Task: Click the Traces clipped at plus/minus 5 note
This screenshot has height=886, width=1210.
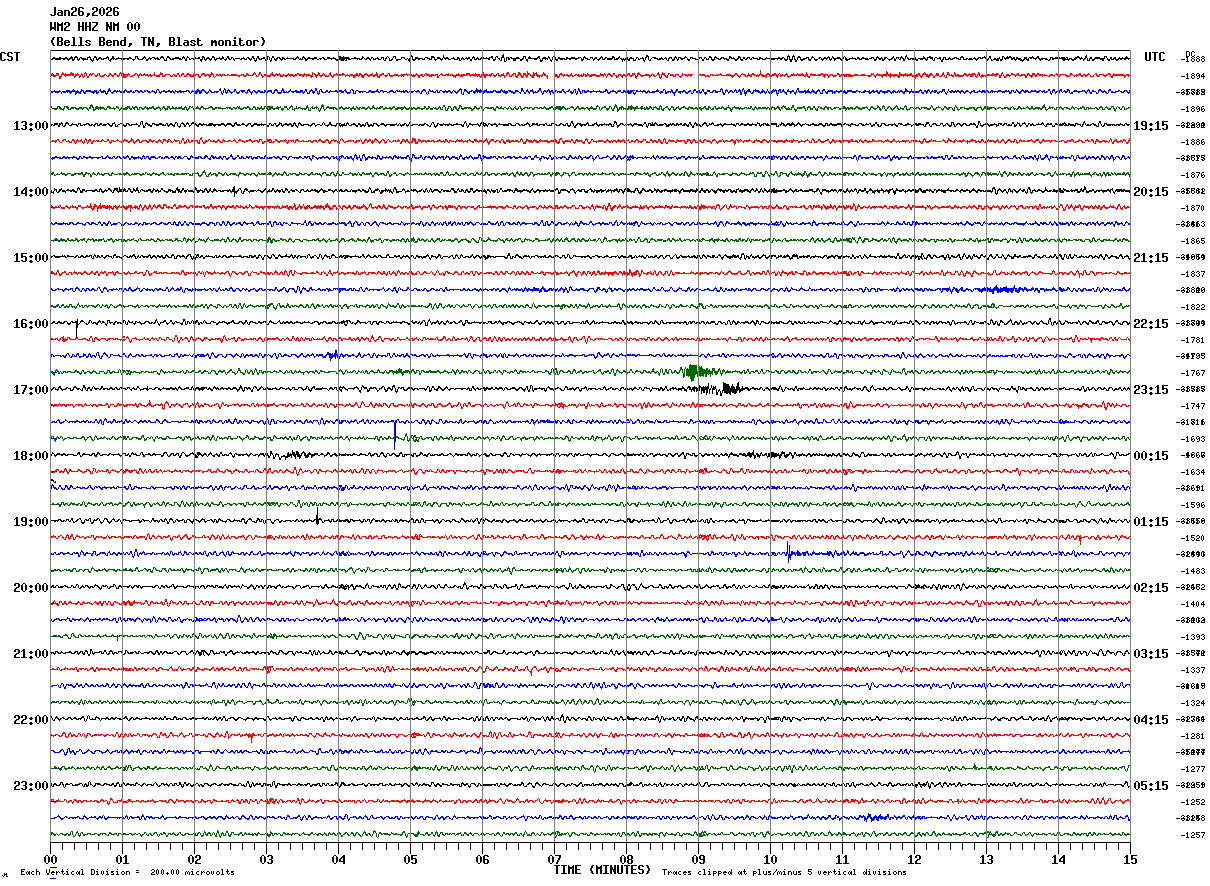Action: click(x=784, y=873)
